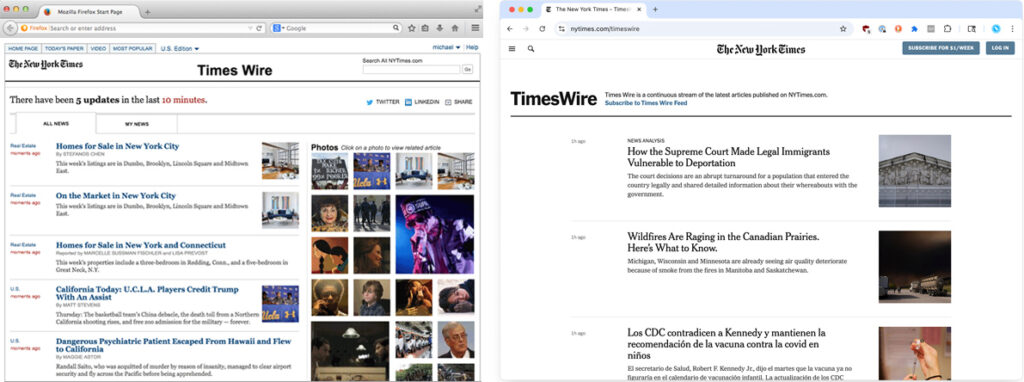The height and width of the screenshot is (382, 1024).
Task: Click Chrome address bar showing nytimes.com/timeswire
Action: (702, 29)
